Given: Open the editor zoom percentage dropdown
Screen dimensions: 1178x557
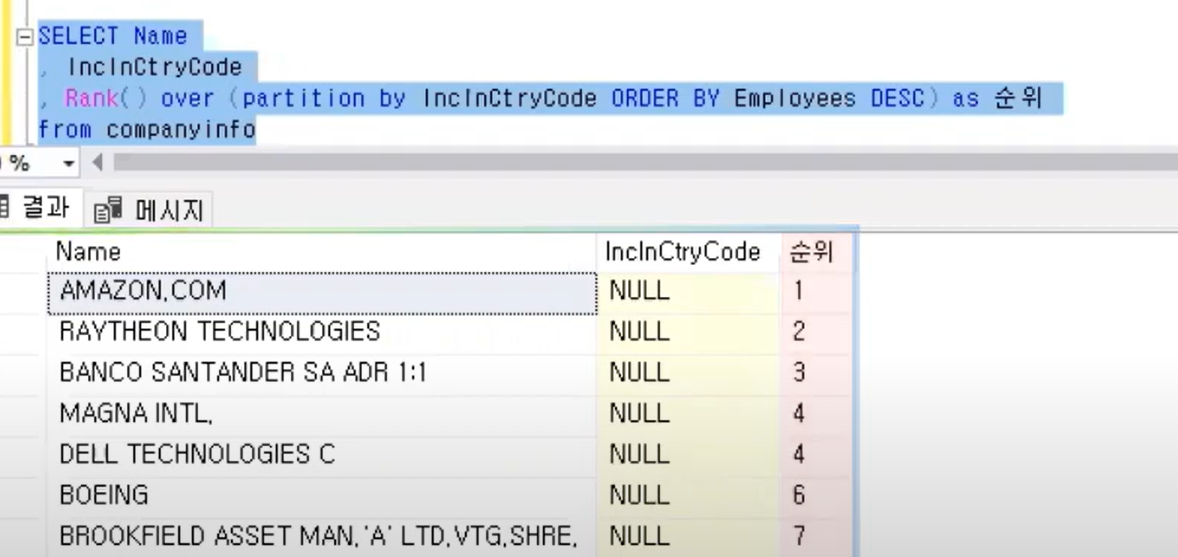Looking at the screenshot, I should (x=68, y=163).
